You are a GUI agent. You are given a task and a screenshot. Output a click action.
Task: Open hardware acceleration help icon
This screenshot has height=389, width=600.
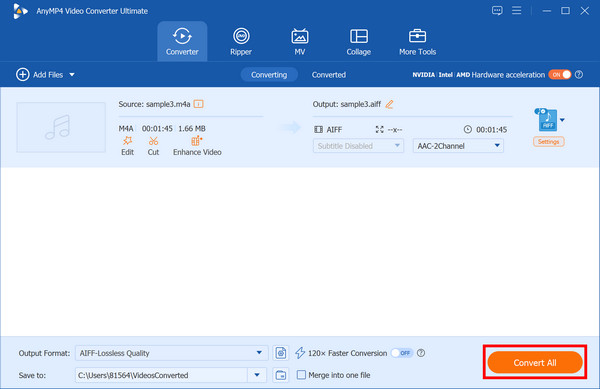click(579, 75)
